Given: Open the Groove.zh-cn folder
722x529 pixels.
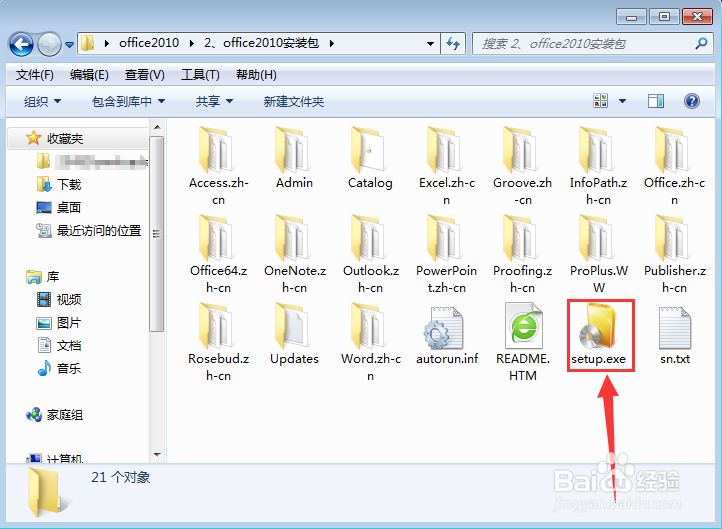Looking at the screenshot, I should pyautogui.click(x=522, y=166).
